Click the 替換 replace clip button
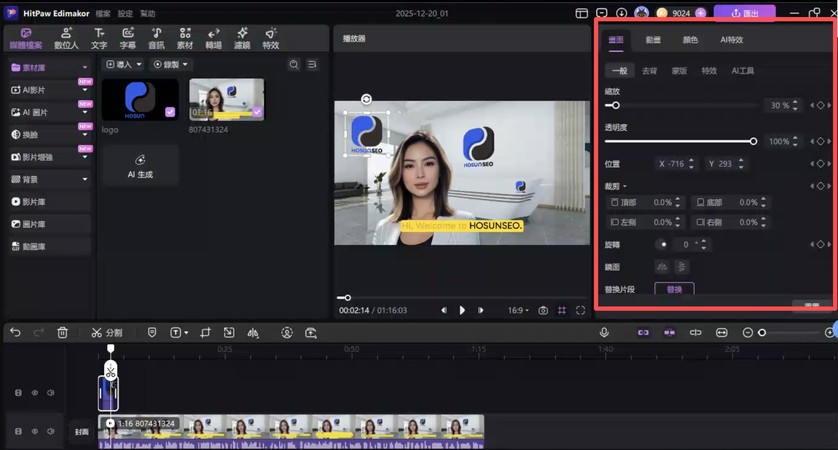Viewport: 838px width, 450px height. (674, 289)
